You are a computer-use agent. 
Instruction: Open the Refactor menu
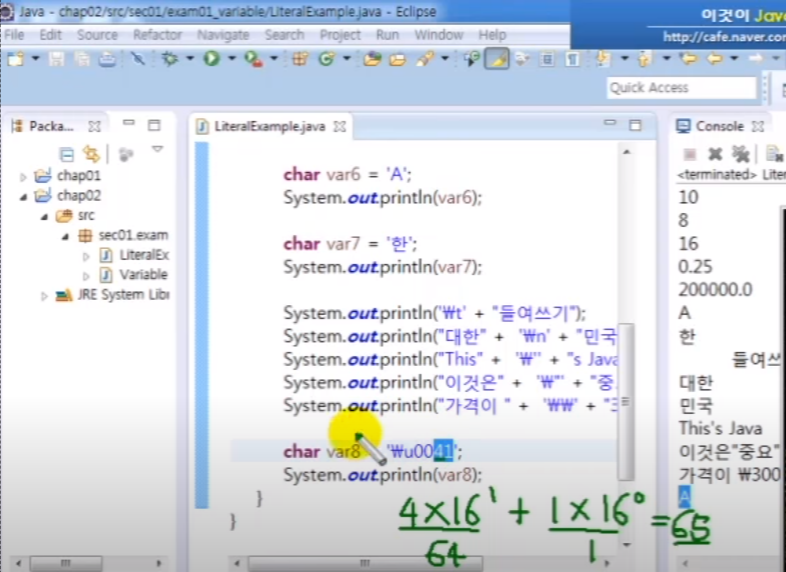coord(157,35)
